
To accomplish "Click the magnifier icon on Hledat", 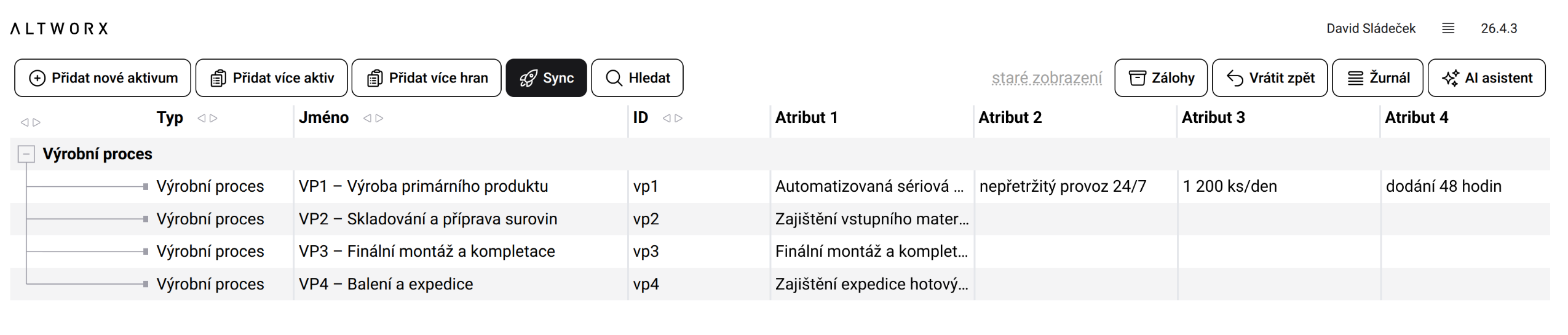I will pos(614,78).
